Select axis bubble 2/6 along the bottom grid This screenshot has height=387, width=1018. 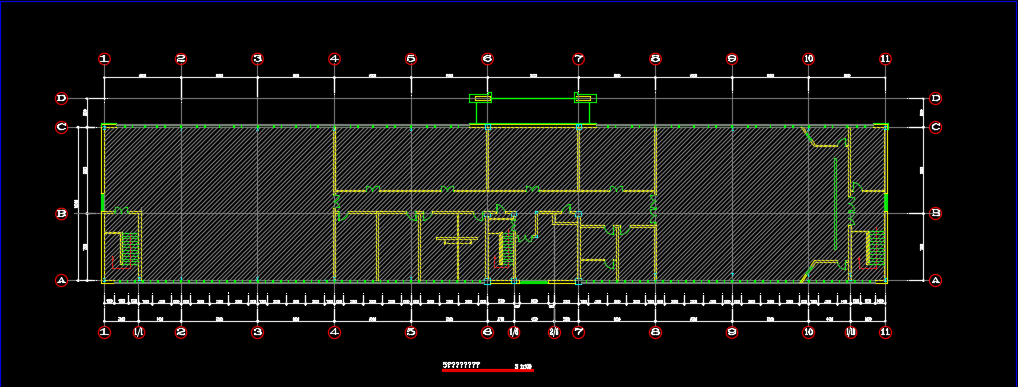(x=554, y=332)
